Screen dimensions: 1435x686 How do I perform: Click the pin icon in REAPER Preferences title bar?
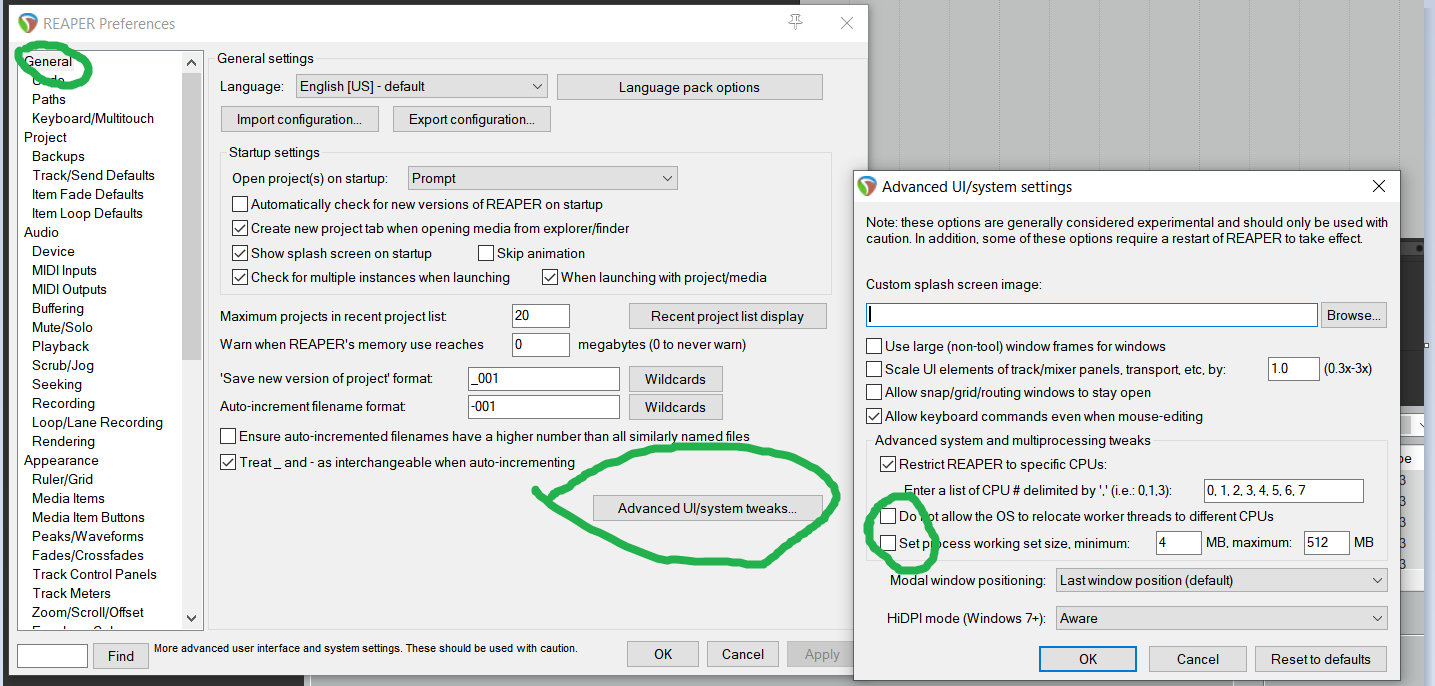(x=796, y=22)
